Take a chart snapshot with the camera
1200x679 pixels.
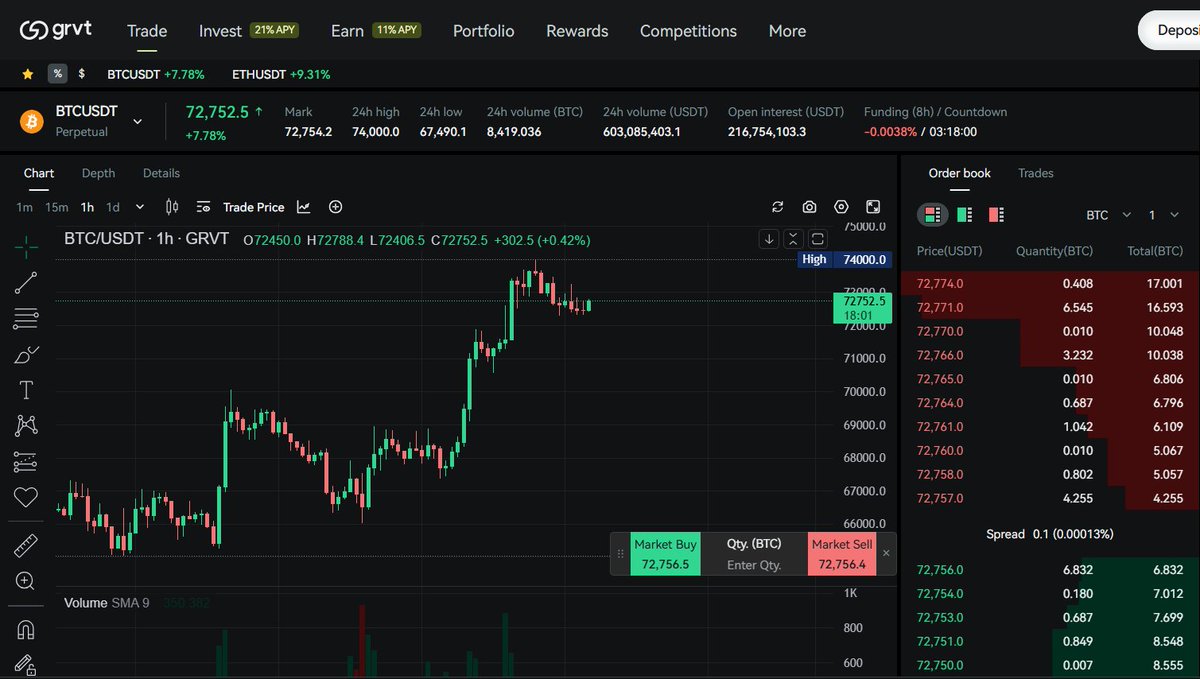[810, 207]
